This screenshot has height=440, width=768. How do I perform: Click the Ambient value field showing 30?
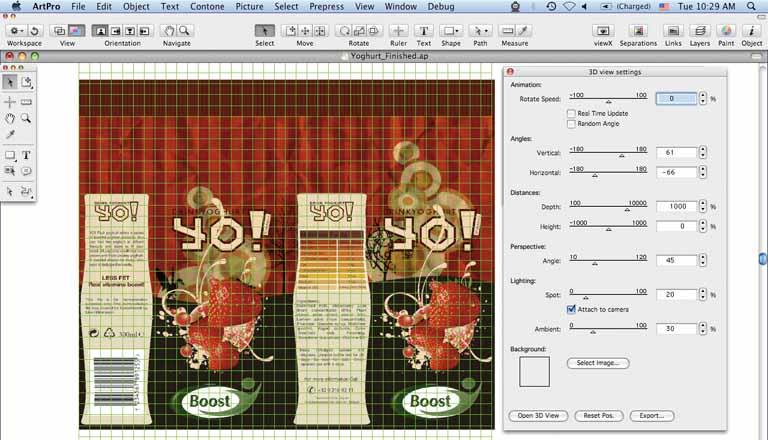(x=676, y=329)
